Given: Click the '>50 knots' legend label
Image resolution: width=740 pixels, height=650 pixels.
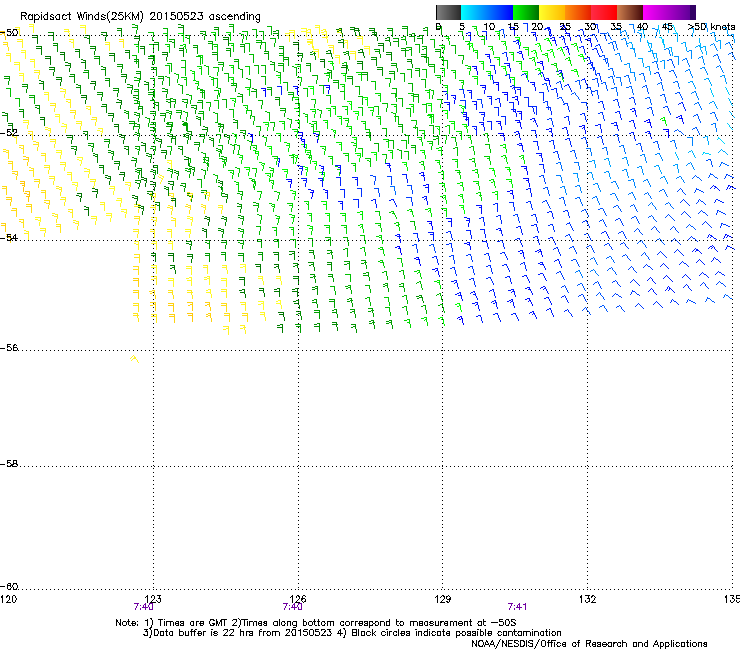Looking at the screenshot, I should [711, 27].
